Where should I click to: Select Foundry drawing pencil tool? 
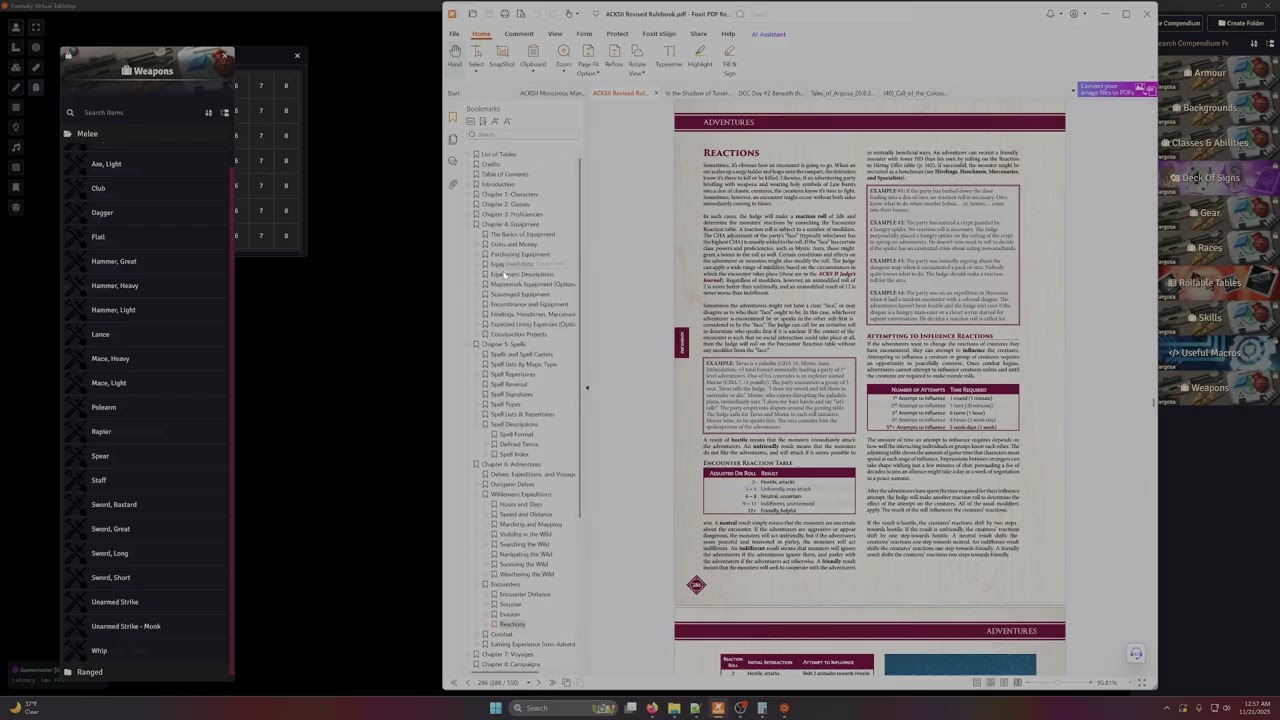tap(16, 87)
